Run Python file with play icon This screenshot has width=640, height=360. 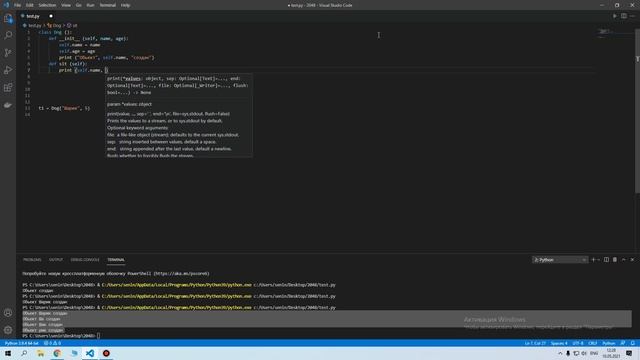click(x=615, y=16)
